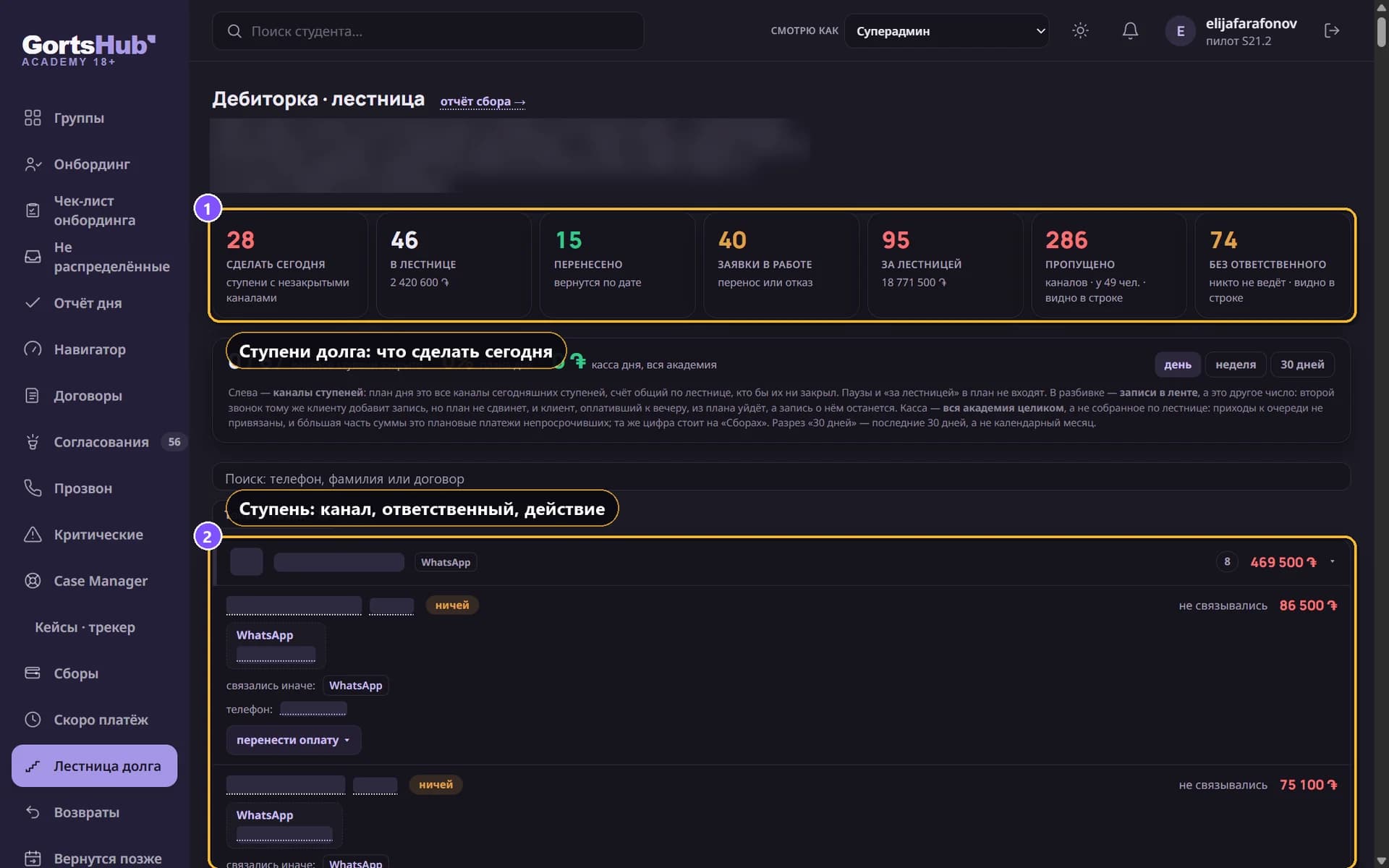Click the 56 badge on Согласования

174,442
